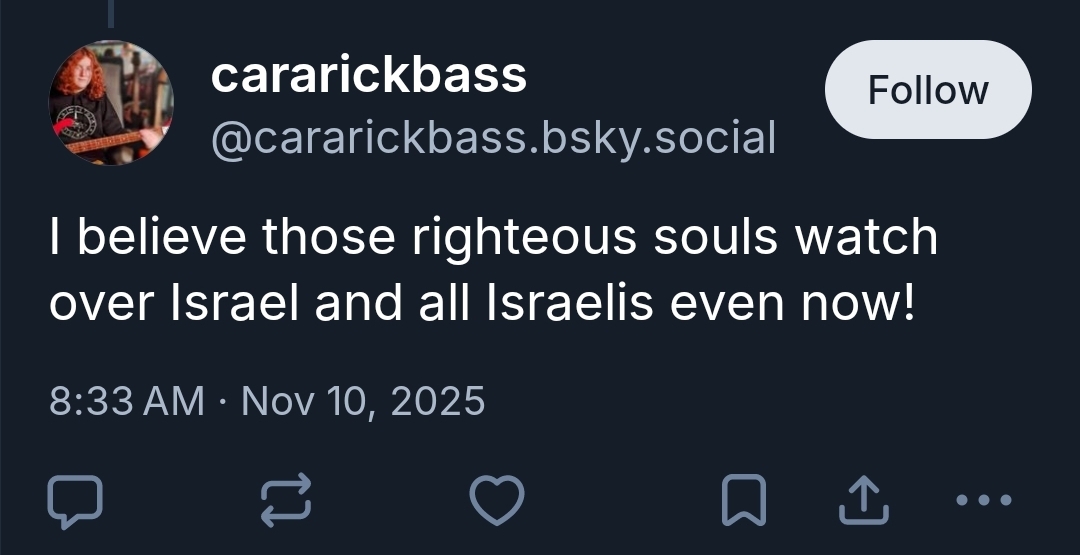Open the three-dot more options menu

pyautogui.click(x=985, y=499)
